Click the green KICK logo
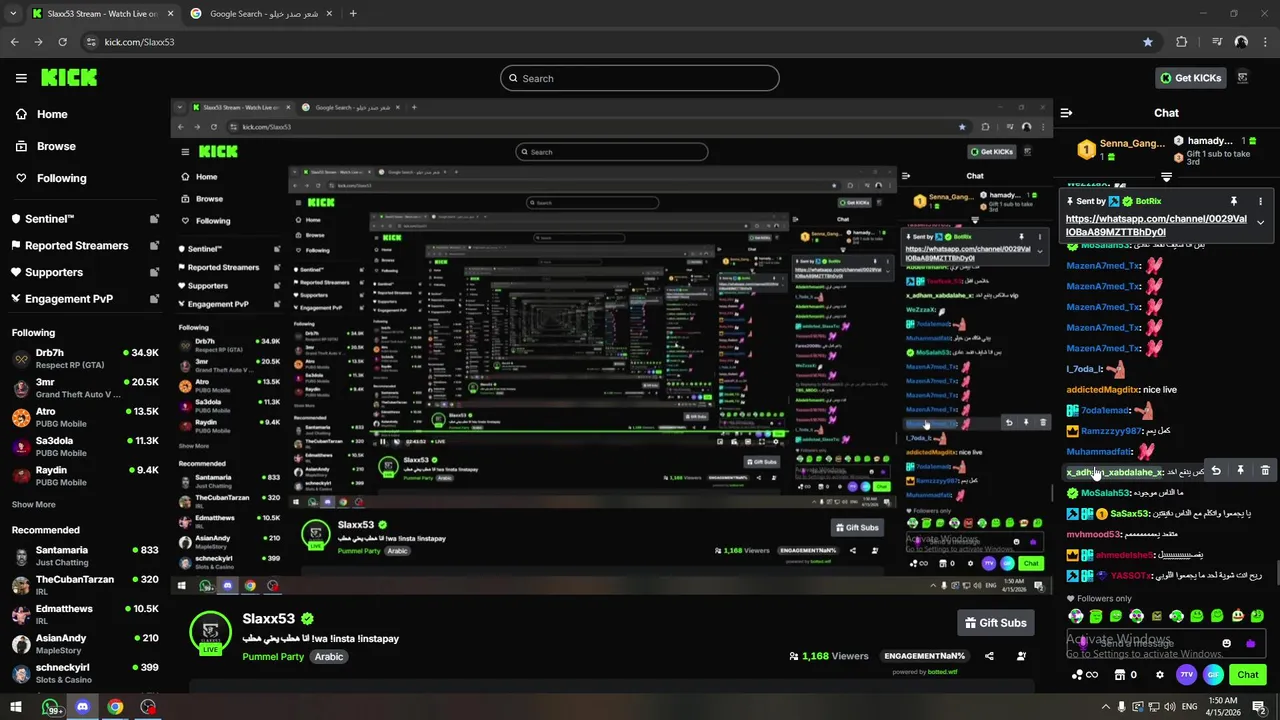 pos(69,77)
